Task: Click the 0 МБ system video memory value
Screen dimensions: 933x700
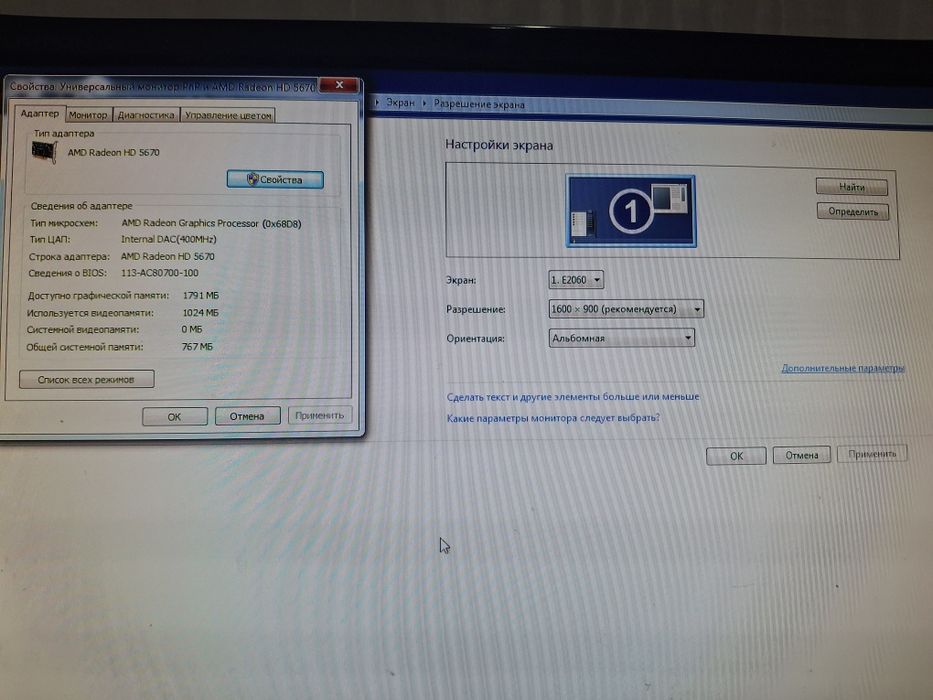Action: 192,329
